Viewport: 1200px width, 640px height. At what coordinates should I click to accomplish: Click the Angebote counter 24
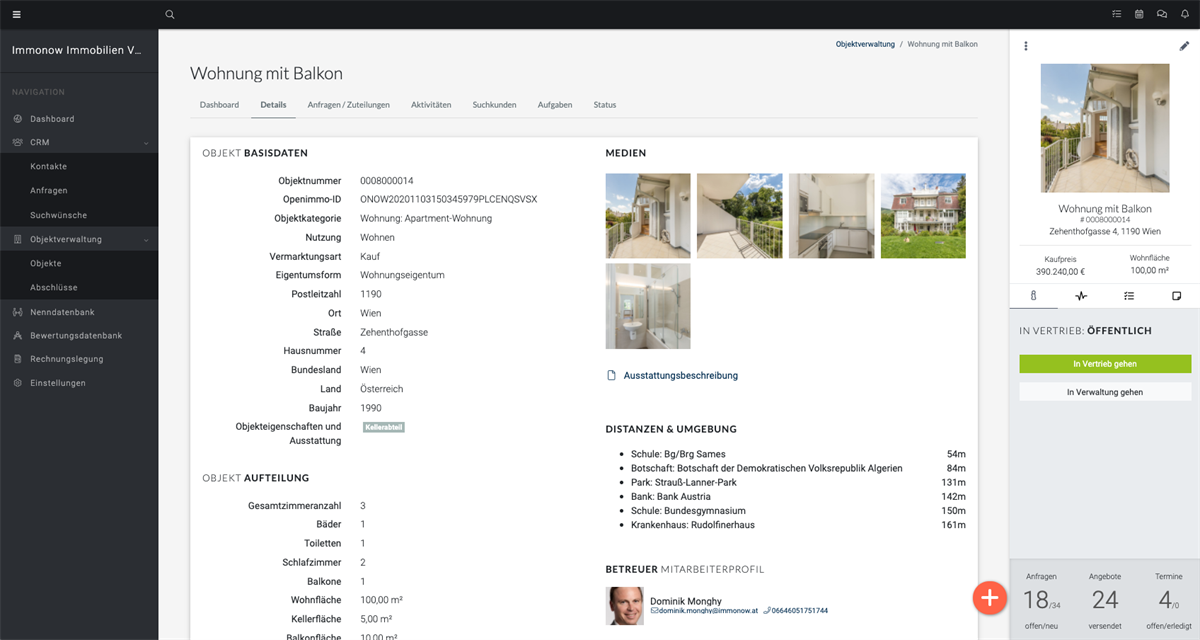(1105, 600)
